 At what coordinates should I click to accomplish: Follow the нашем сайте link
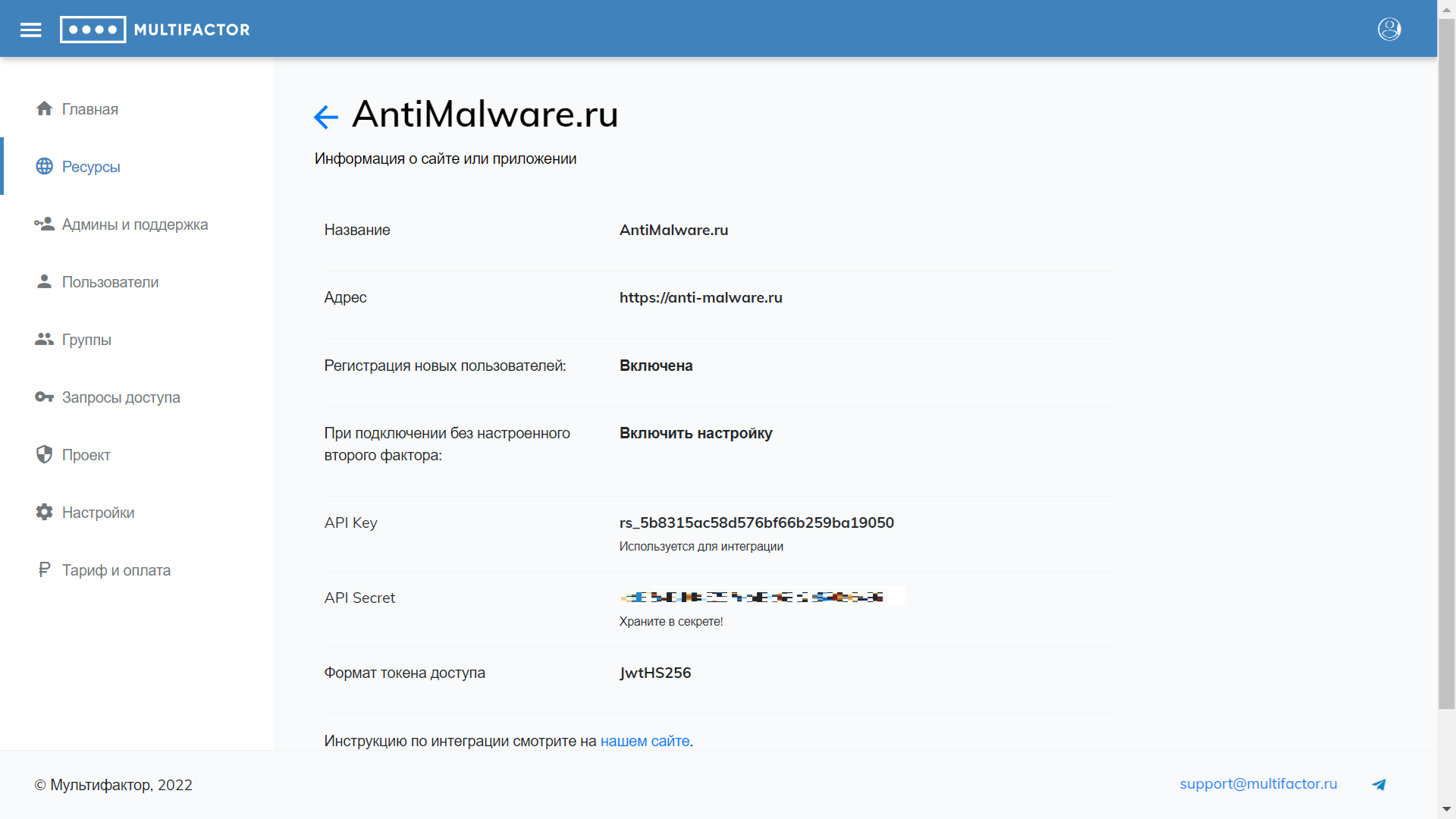pyautogui.click(x=645, y=741)
